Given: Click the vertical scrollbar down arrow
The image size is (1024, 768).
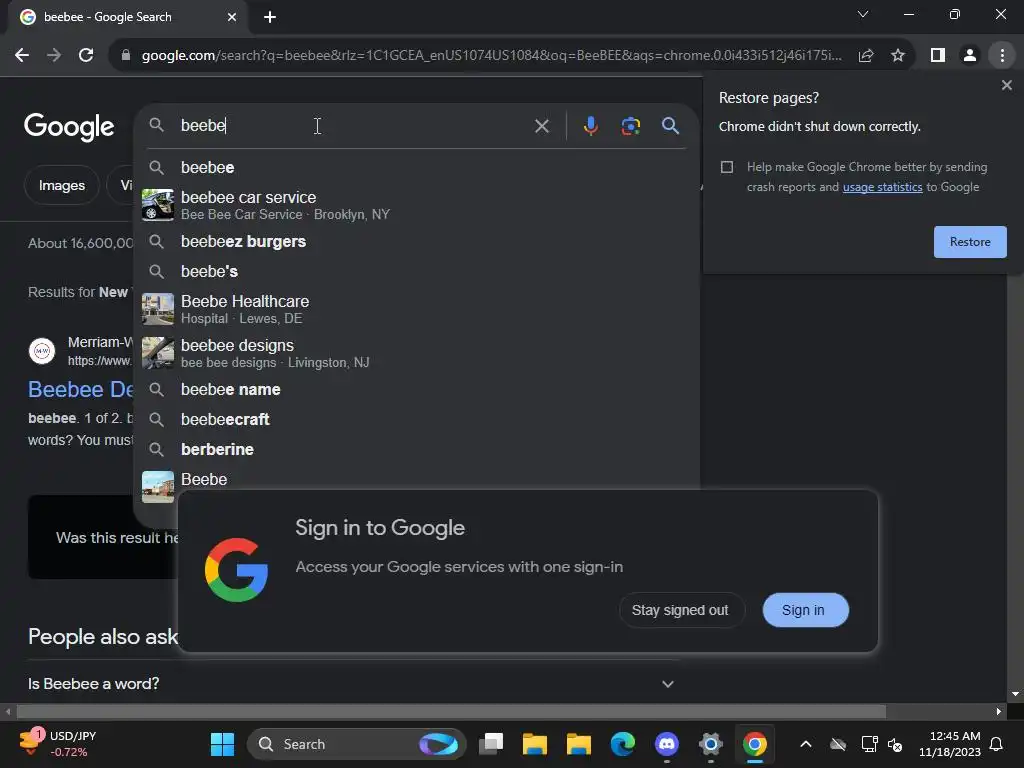Looking at the screenshot, I should click(1015, 694).
